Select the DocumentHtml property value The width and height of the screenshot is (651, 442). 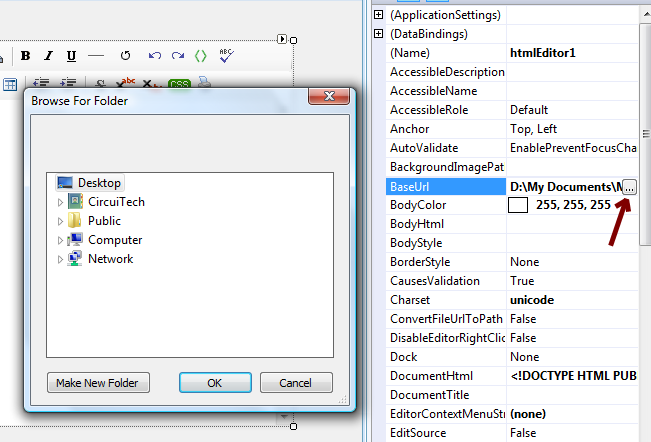[x=573, y=376]
